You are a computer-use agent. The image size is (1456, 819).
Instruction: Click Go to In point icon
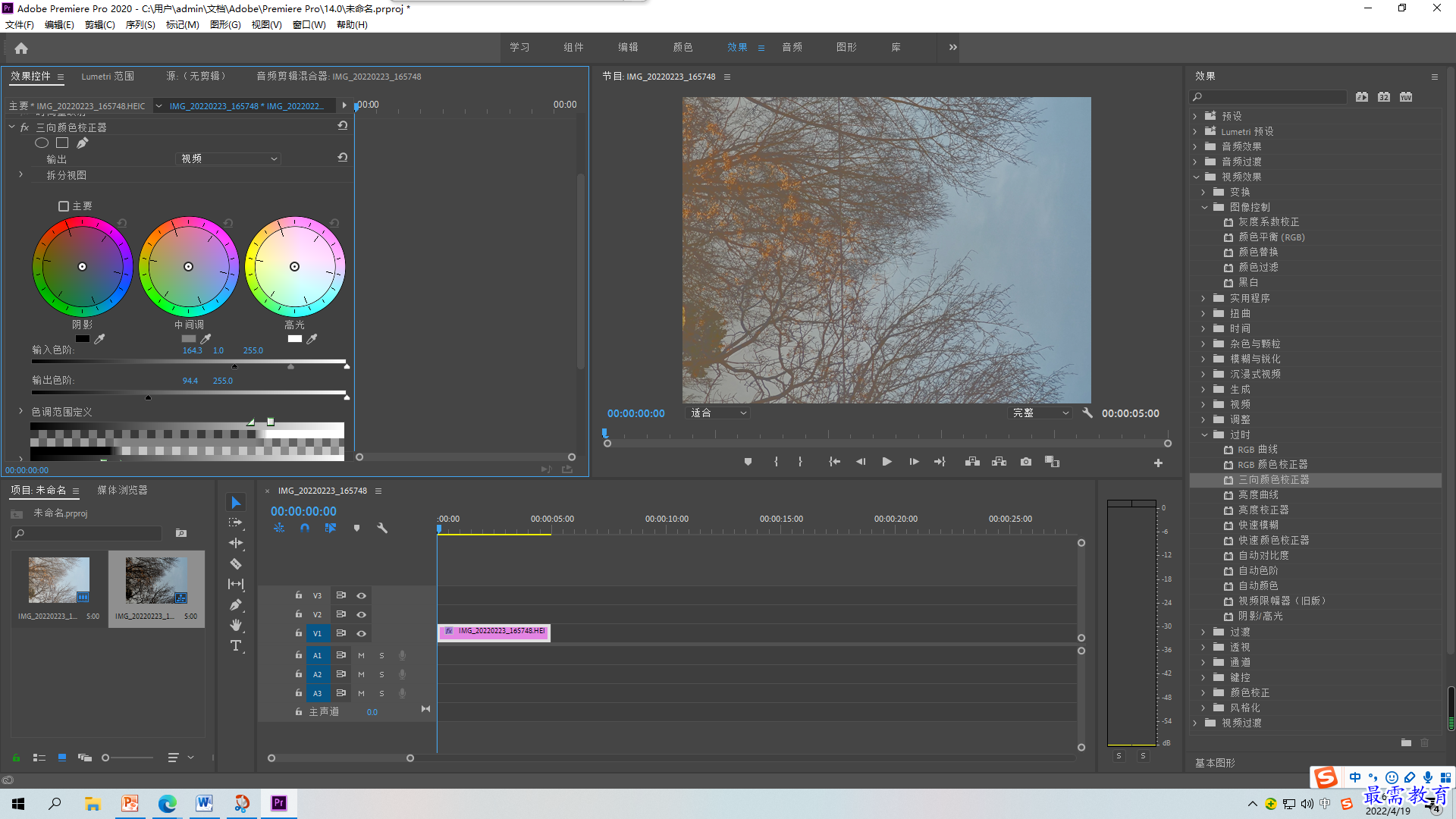(834, 462)
